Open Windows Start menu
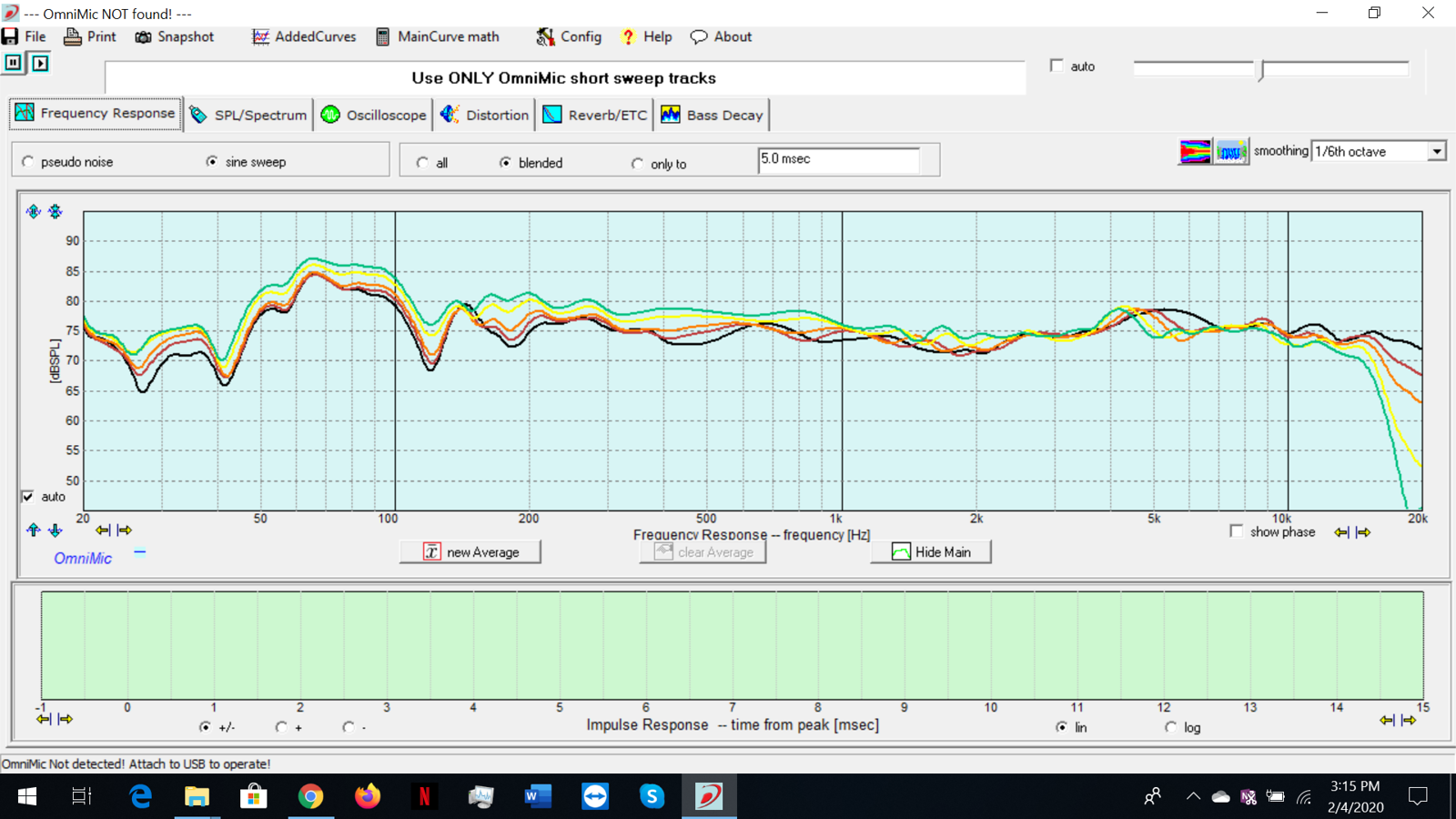1456x819 pixels. 27,796
